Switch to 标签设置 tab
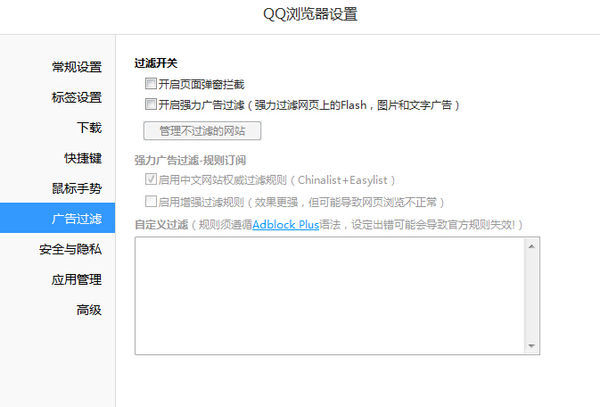Viewport: 600px width, 407px height. click(76, 97)
